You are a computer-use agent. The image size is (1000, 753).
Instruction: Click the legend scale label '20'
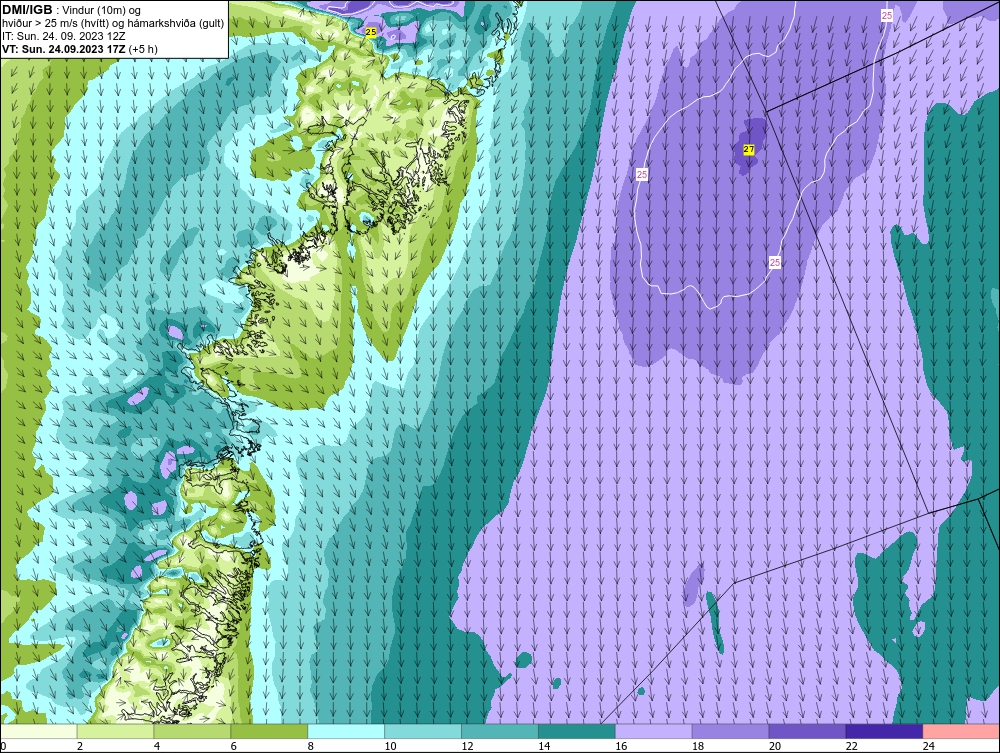click(x=775, y=746)
